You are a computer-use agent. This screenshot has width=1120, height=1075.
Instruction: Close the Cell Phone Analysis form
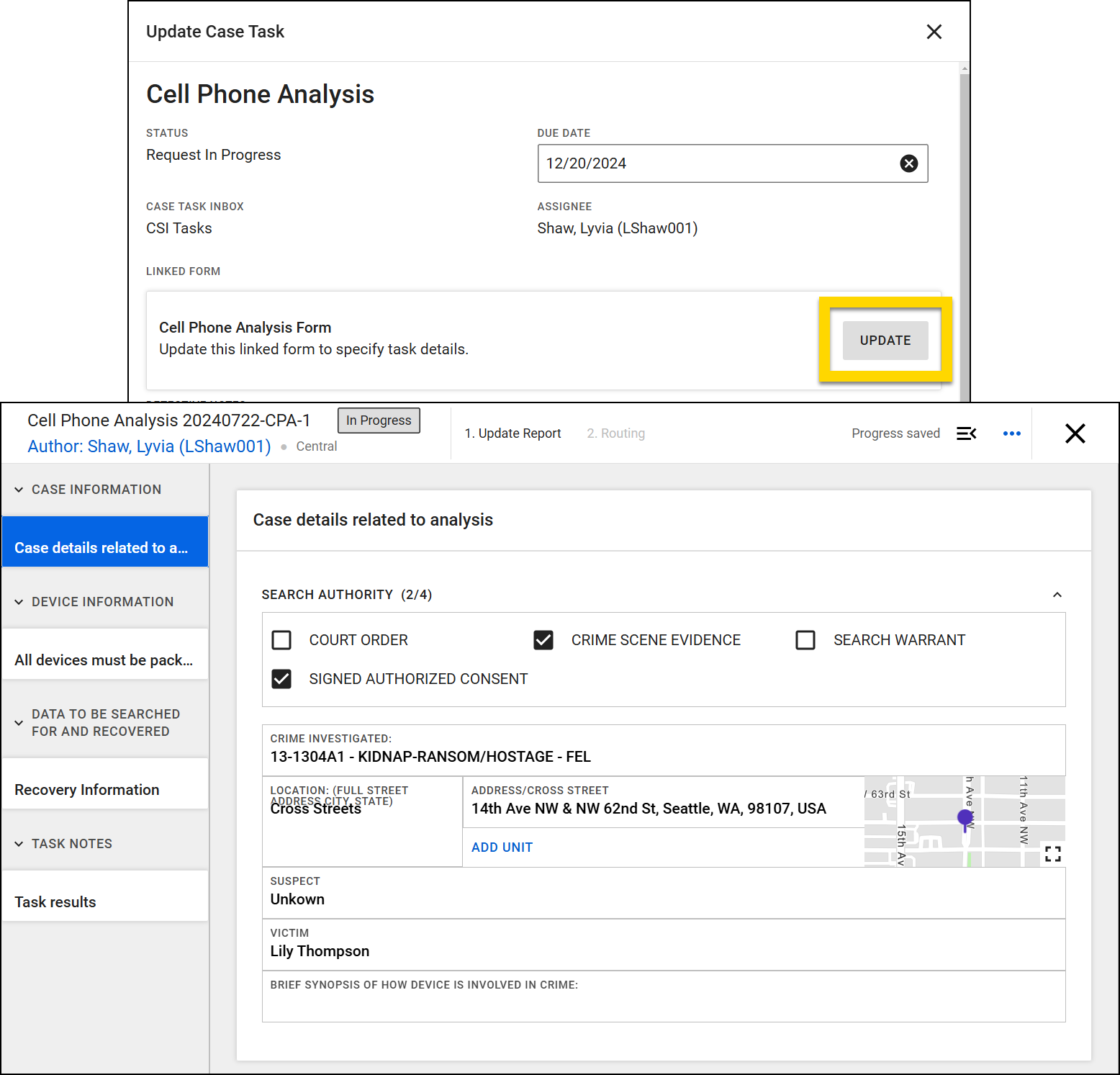click(x=1075, y=433)
